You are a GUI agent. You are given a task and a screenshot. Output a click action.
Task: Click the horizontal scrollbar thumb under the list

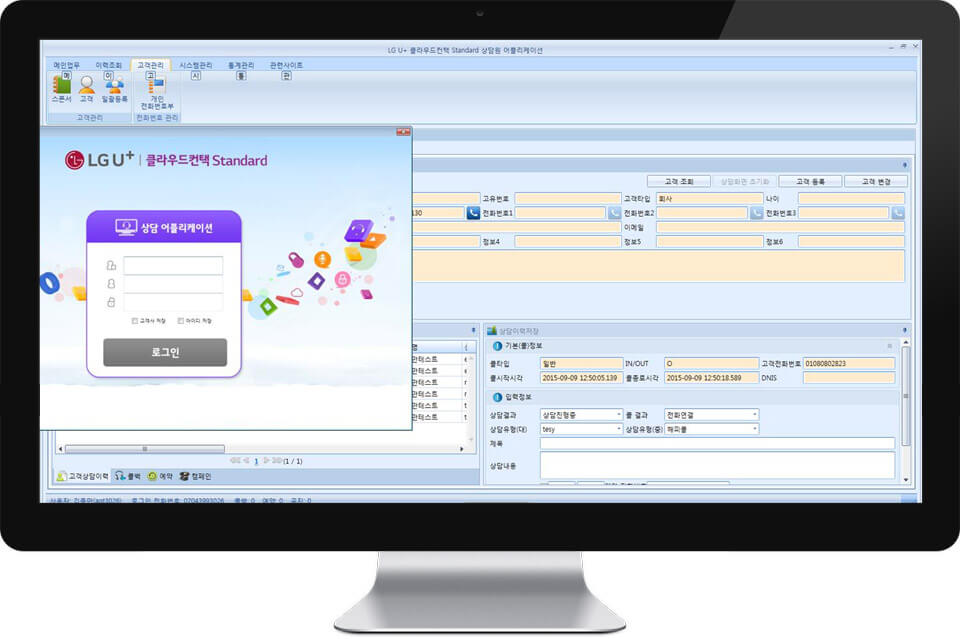[144, 449]
